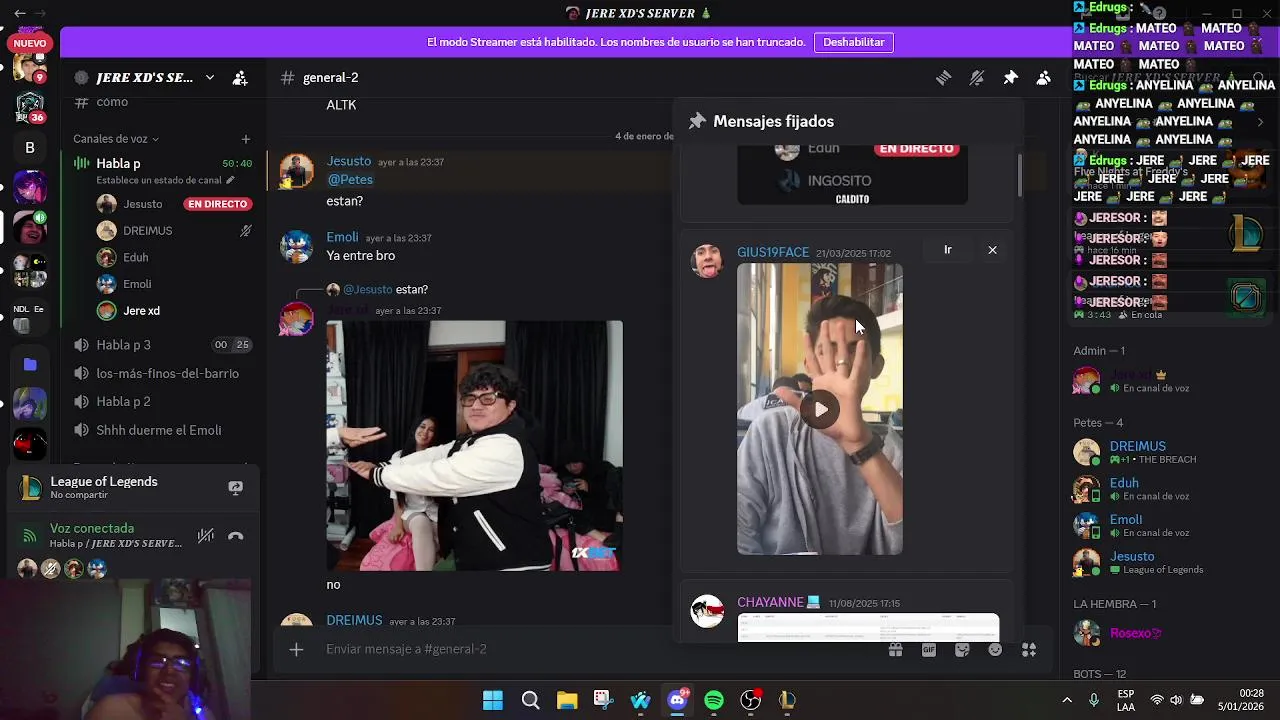The height and width of the screenshot is (720, 1280).
Task: Open the B server icon
Action: pos(29,148)
